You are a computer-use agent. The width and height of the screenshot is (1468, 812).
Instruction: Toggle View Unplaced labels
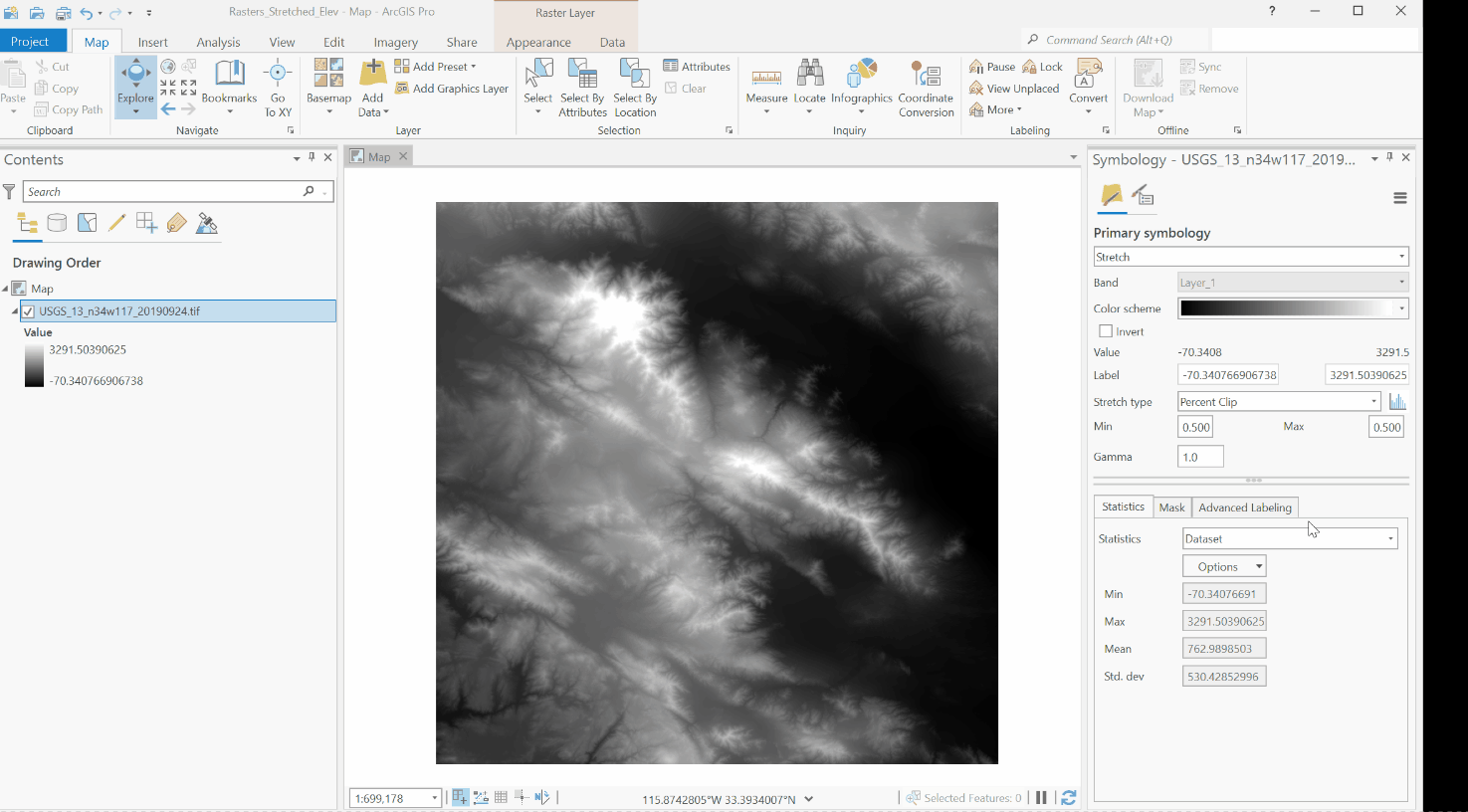point(1014,89)
